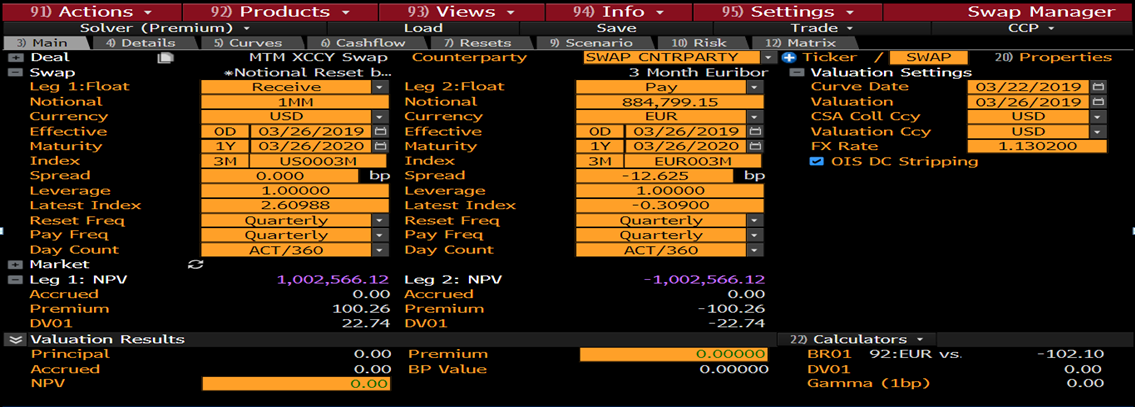Viewport: 1135px width, 407px height.
Task: Click the Market refresh icon
Action: point(195,264)
